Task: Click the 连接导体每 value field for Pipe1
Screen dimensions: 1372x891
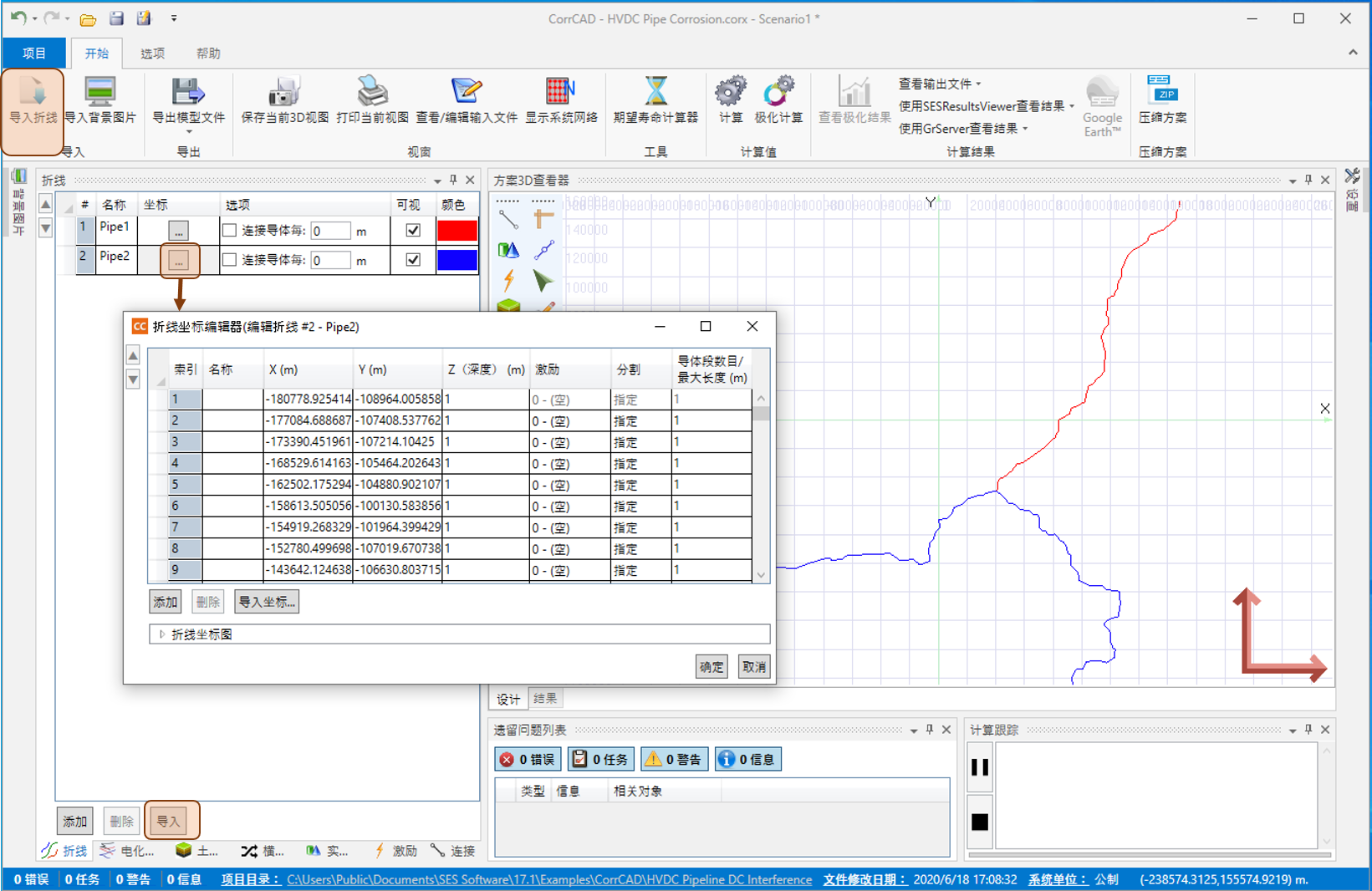Action: (330, 231)
